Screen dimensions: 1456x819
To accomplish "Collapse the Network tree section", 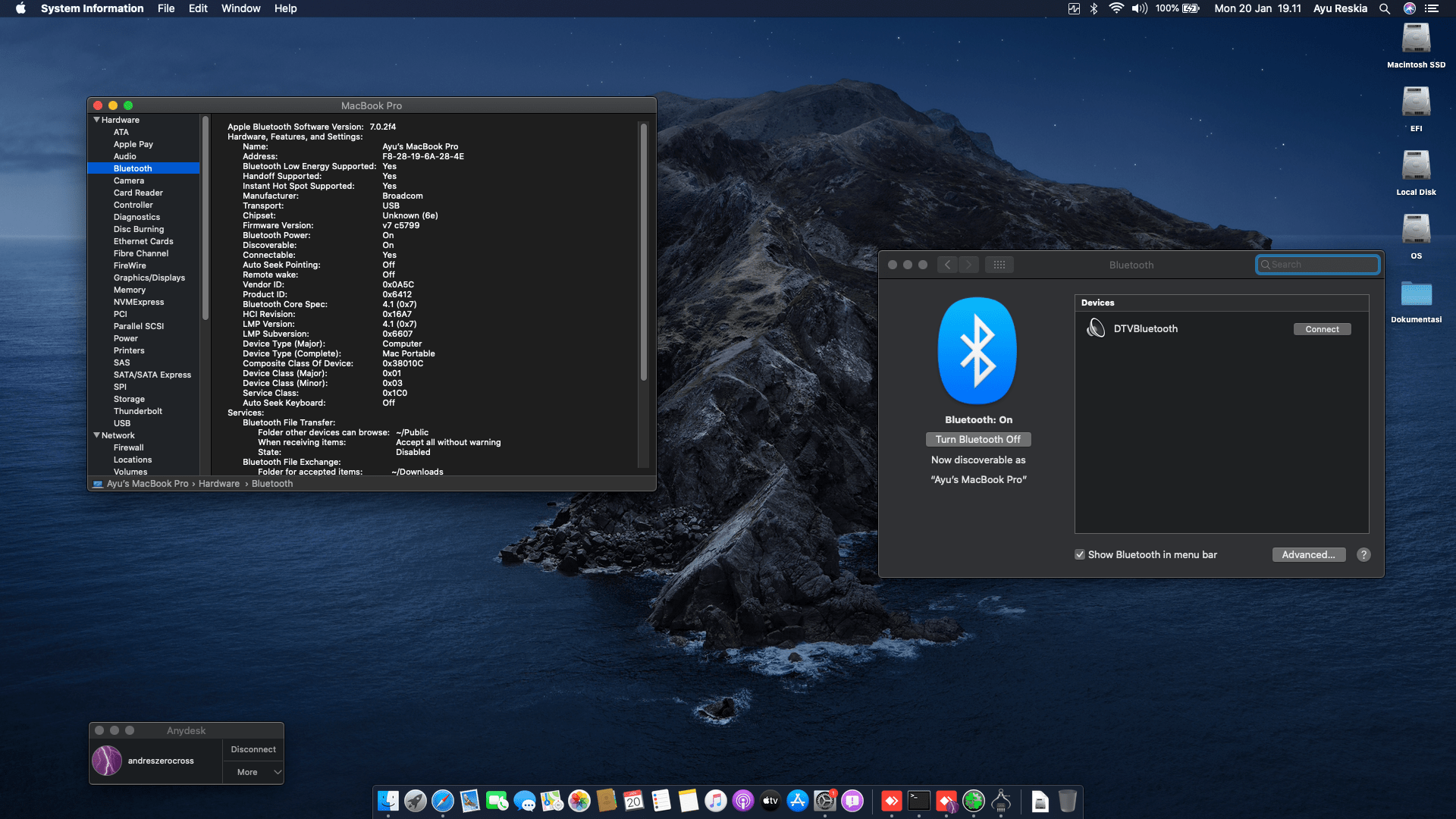I will coord(97,435).
